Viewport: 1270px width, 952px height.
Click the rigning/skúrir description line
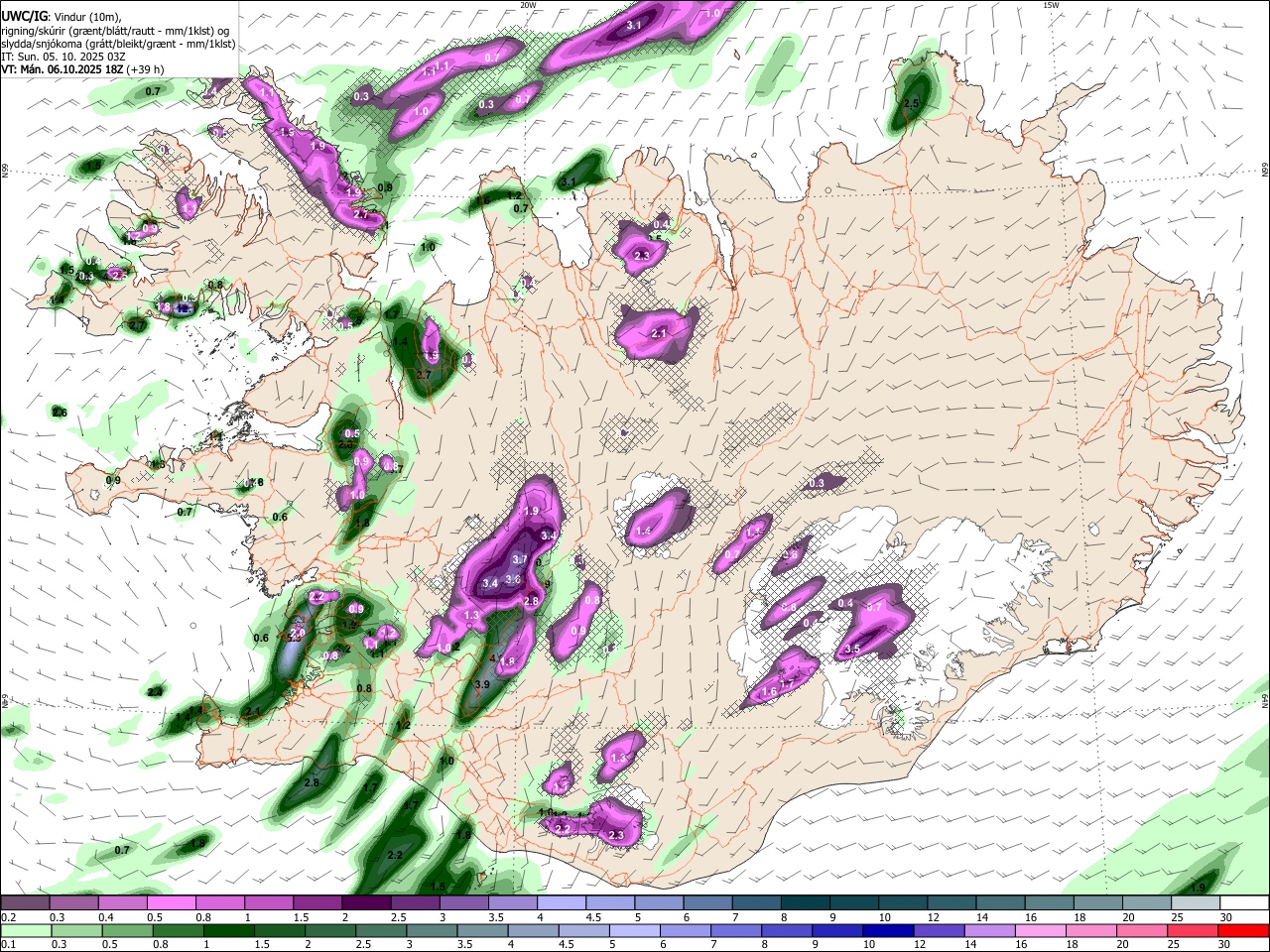(117, 30)
